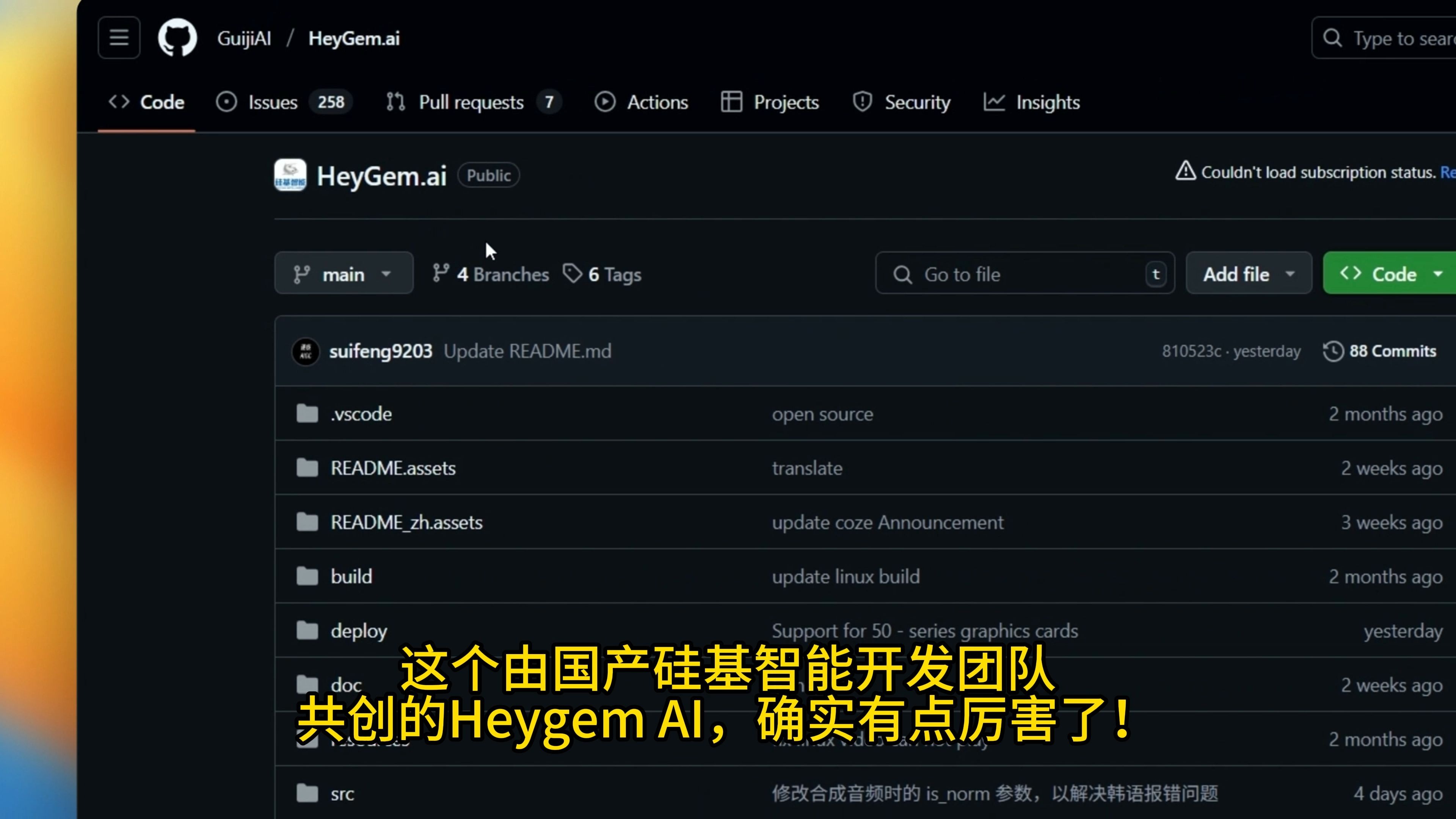Expand the Add file dropdown
This screenshot has height=819, width=1456.
[x=1249, y=273]
